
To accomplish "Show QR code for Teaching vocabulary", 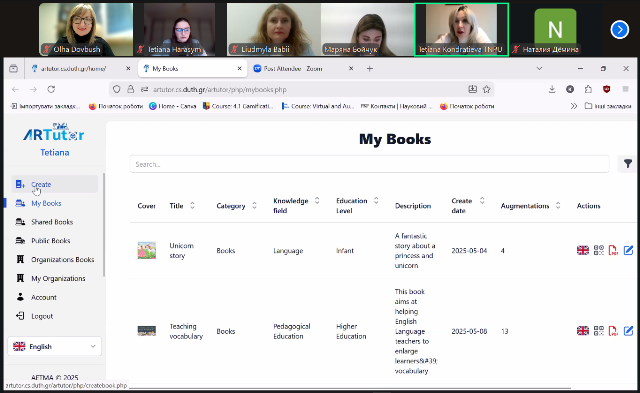I will pyautogui.click(x=599, y=331).
